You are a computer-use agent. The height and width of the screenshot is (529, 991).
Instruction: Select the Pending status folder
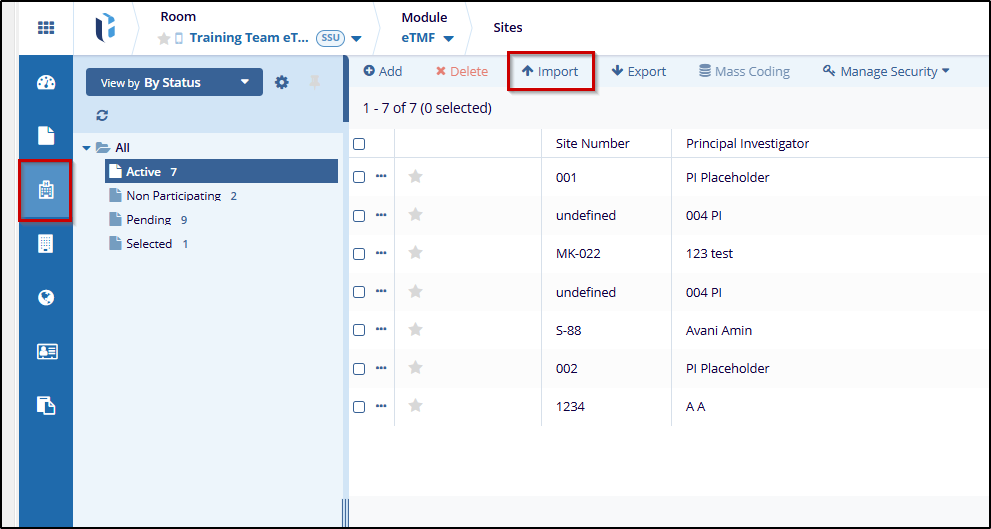tap(148, 220)
